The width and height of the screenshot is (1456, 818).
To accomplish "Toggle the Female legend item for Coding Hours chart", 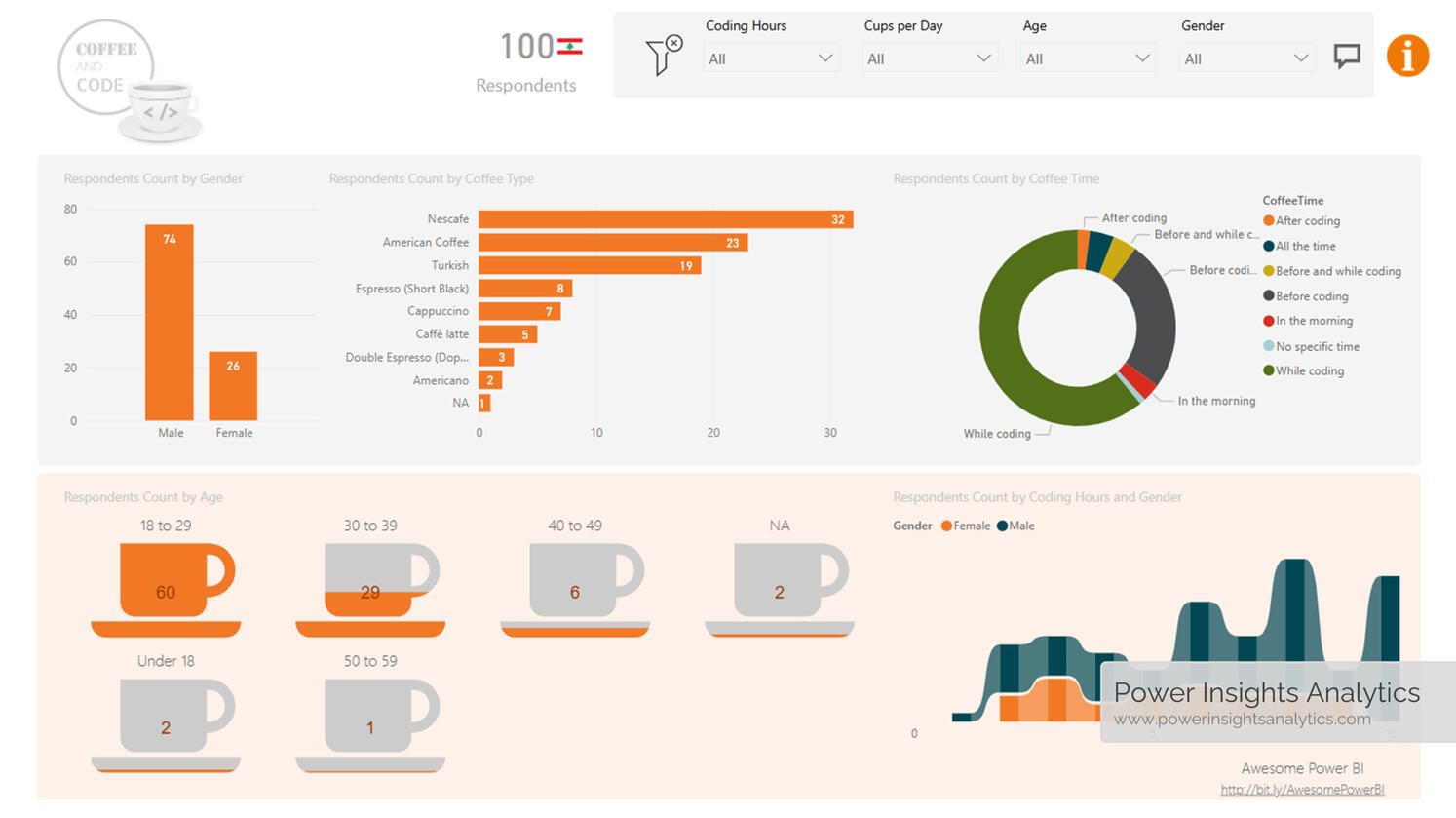I will coord(965,526).
